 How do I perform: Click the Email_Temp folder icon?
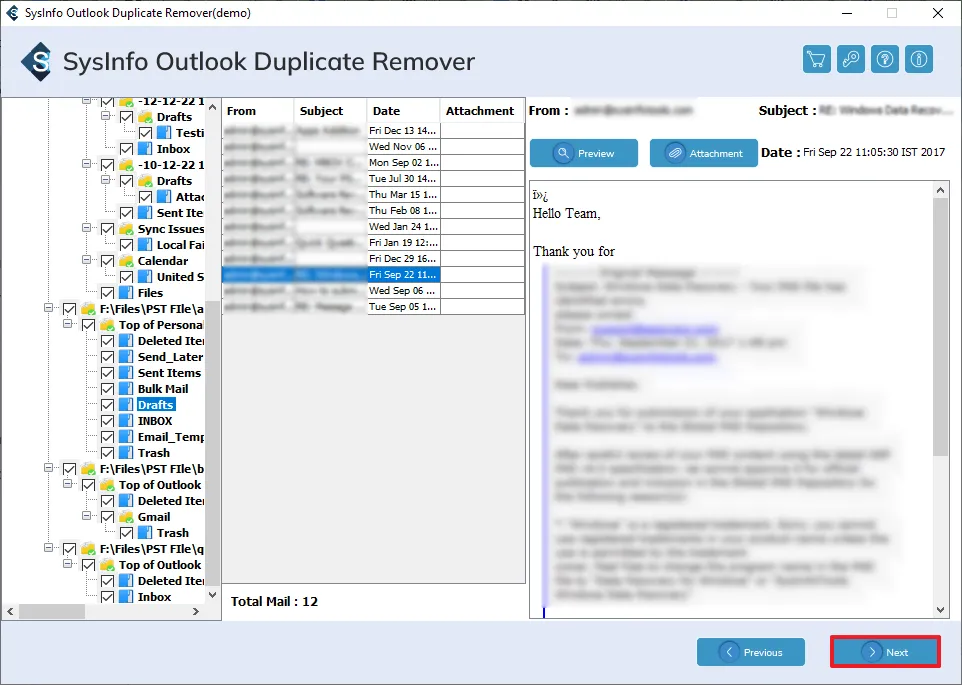[x=126, y=437]
